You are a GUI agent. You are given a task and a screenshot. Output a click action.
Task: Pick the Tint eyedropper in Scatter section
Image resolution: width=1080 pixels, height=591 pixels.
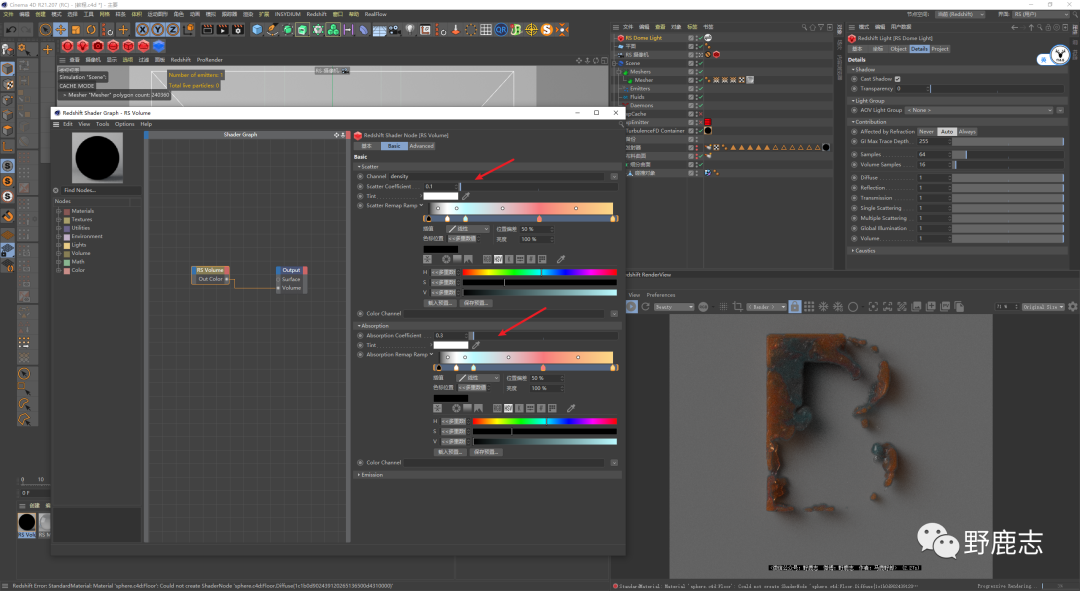466,196
